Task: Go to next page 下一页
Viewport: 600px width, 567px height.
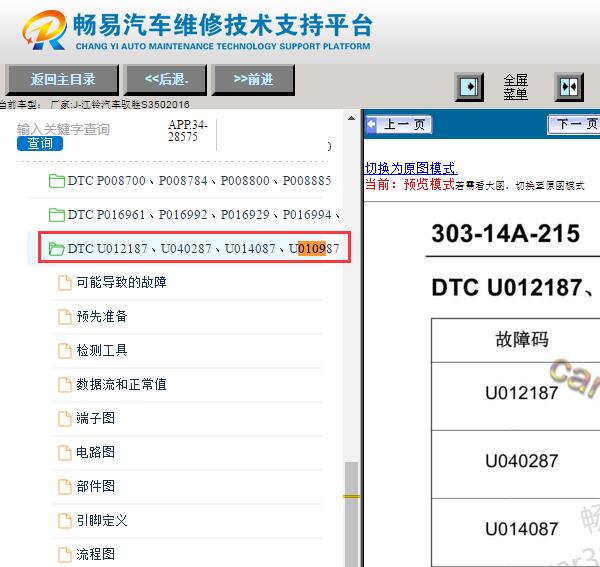Action: (x=574, y=124)
